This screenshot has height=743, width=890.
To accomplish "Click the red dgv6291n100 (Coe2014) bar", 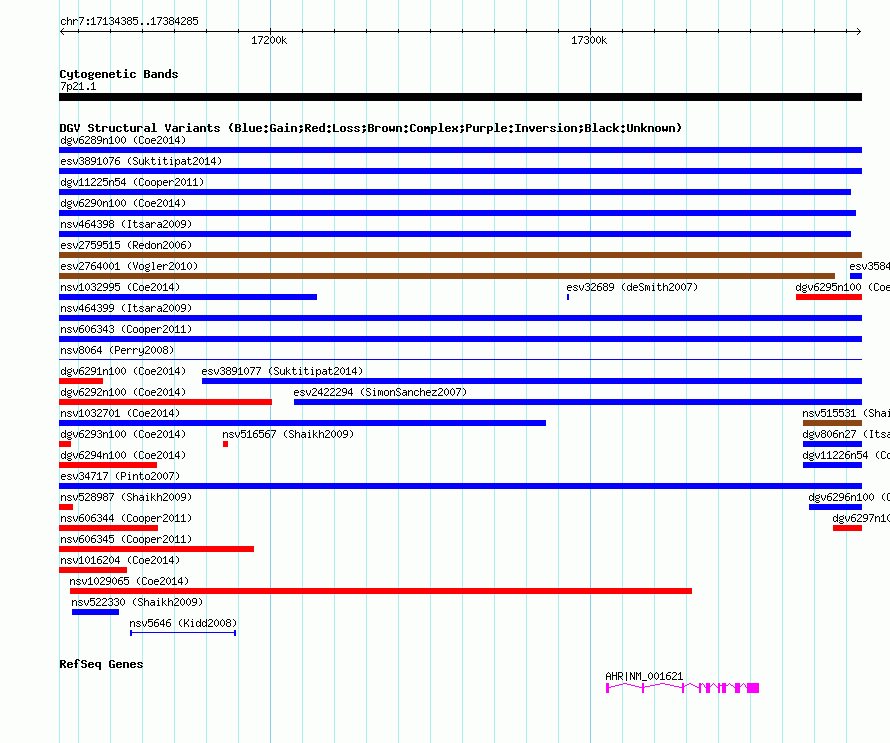I will coord(81,381).
